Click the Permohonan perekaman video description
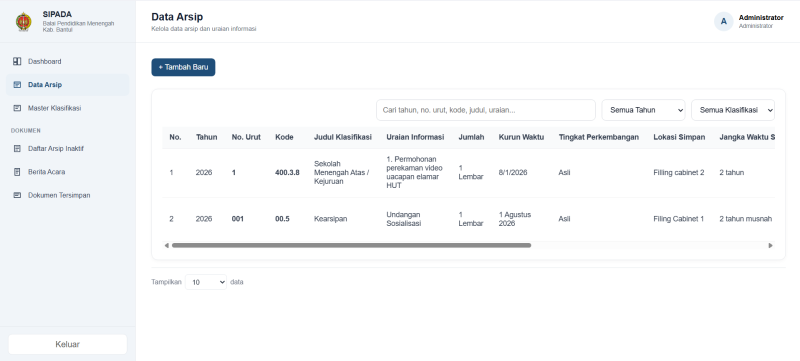800x361 pixels. [414, 172]
